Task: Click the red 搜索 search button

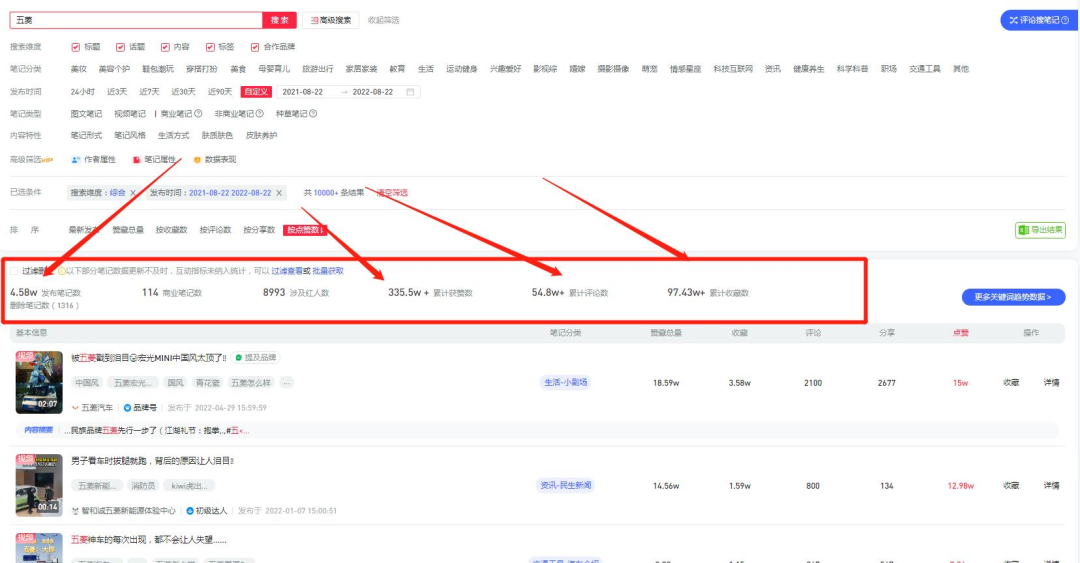Action: [x=279, y=20]
